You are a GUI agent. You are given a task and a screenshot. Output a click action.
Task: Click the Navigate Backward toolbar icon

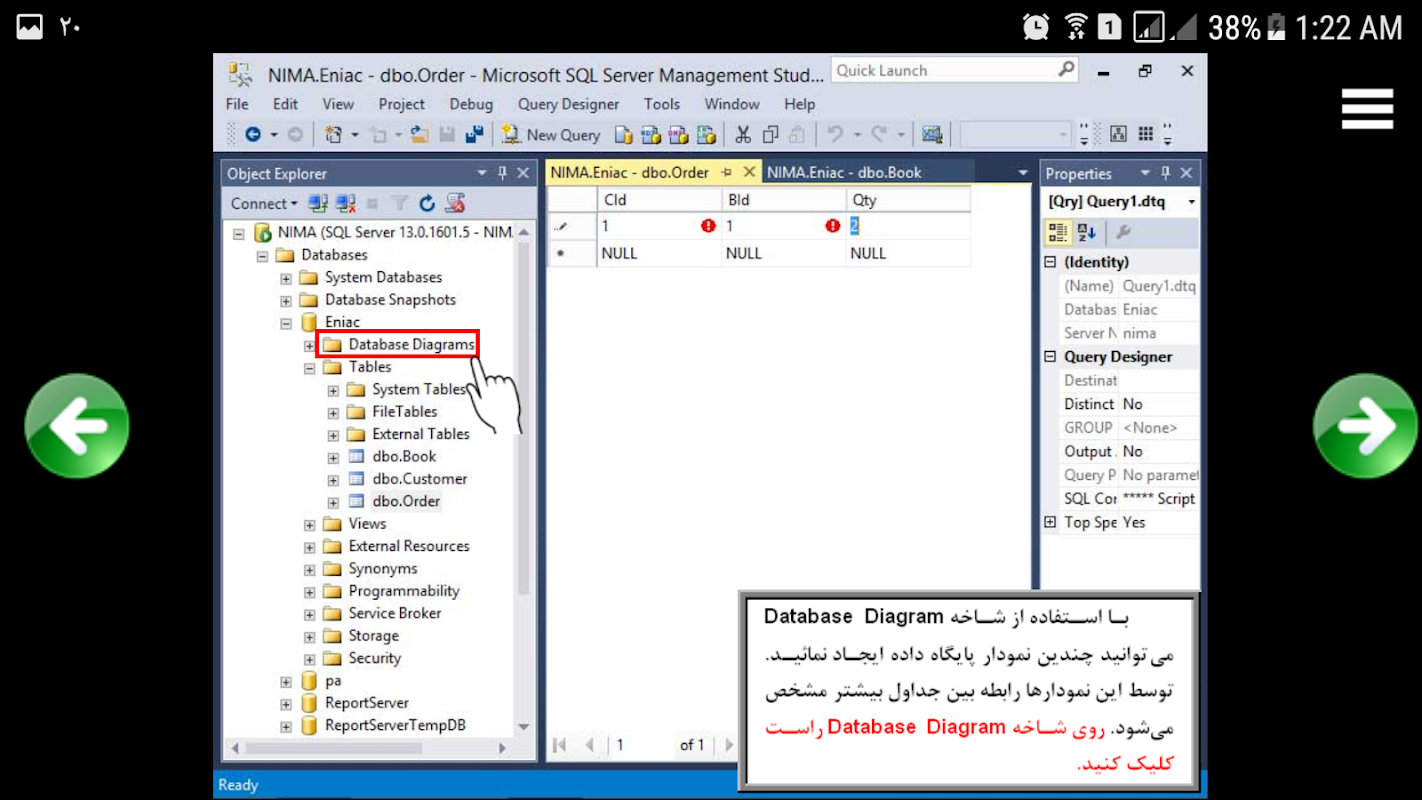point(253,134)
